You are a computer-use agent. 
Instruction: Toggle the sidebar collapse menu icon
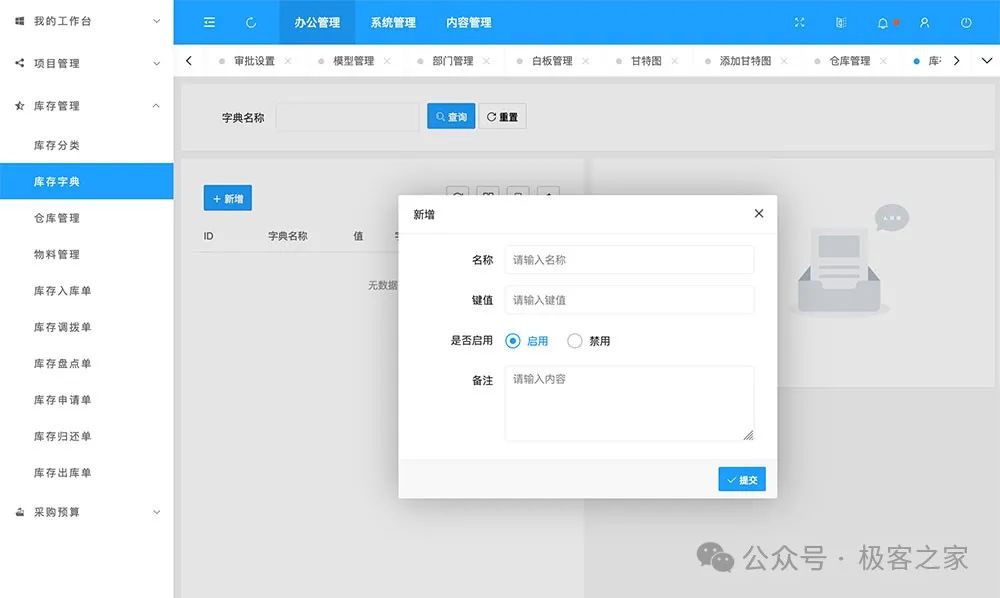tap(209, 22)
